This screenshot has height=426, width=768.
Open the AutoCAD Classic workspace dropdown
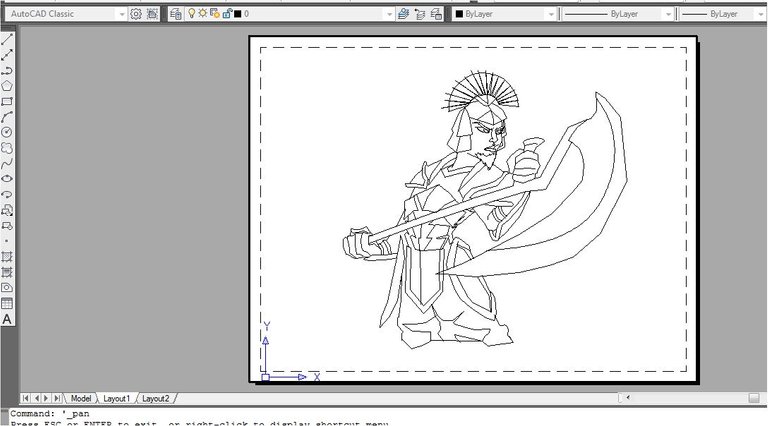122,14
